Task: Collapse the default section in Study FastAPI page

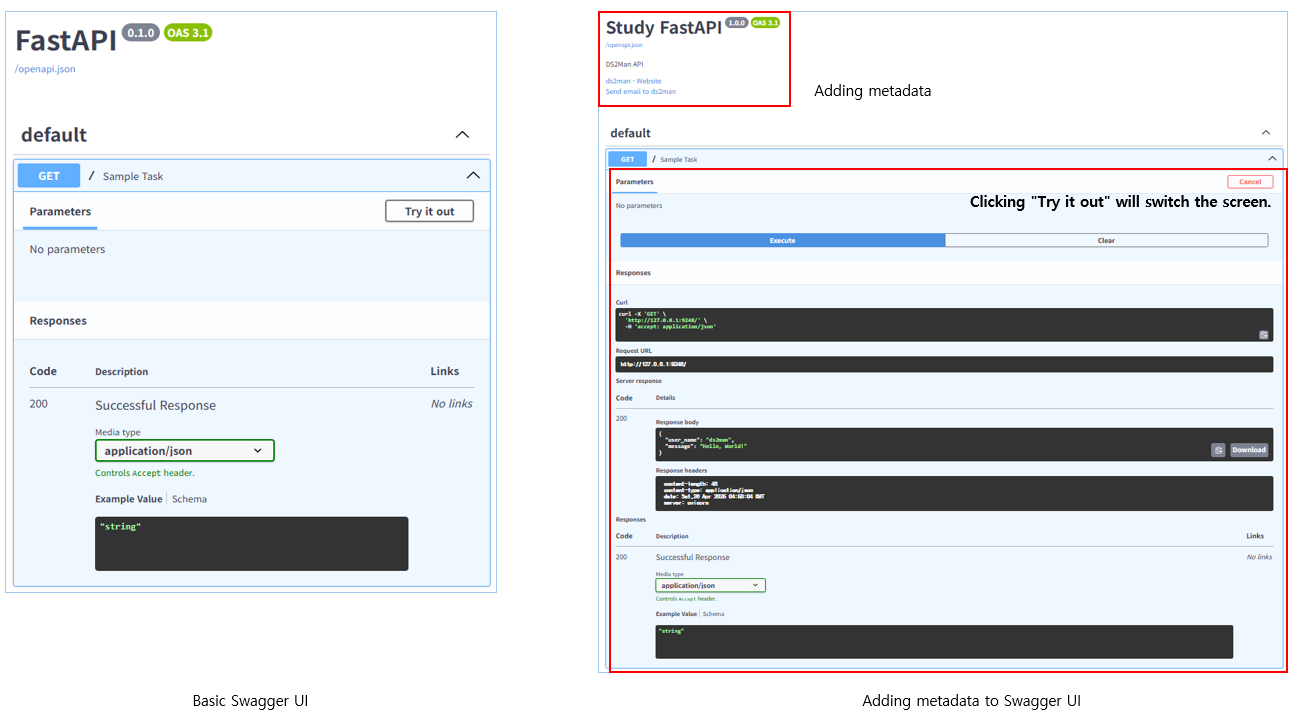Action: [x=1266, y=133]
